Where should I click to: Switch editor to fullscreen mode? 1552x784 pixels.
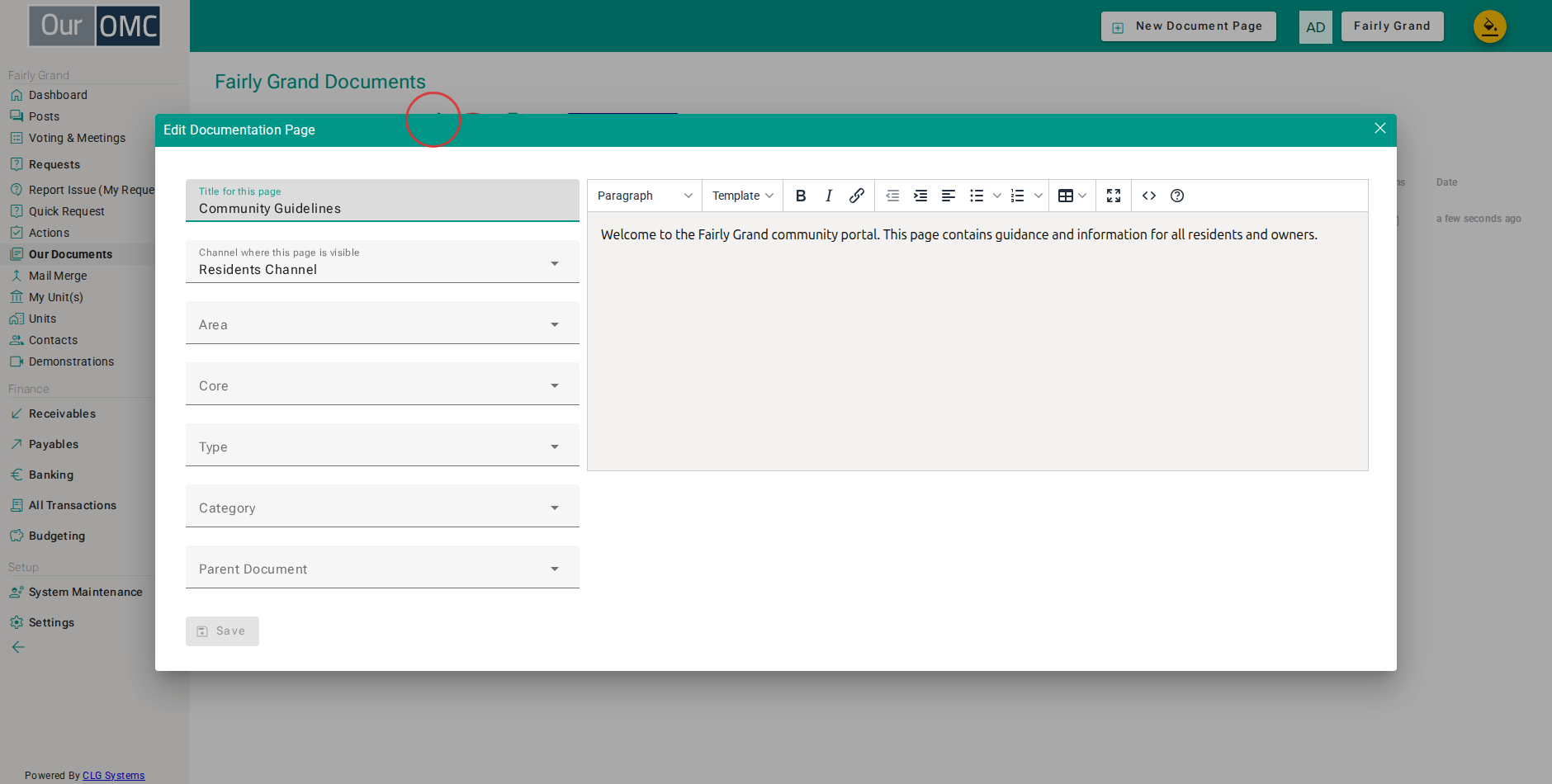coord(1114,196)
